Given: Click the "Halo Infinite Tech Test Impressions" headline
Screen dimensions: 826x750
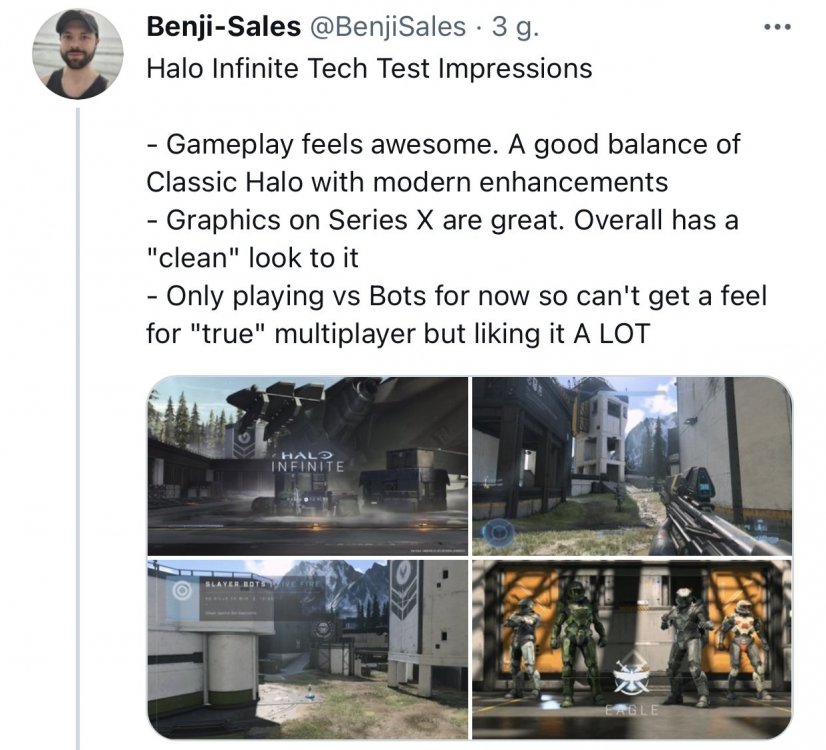Looking at the screenshot, I should point(369,69).
